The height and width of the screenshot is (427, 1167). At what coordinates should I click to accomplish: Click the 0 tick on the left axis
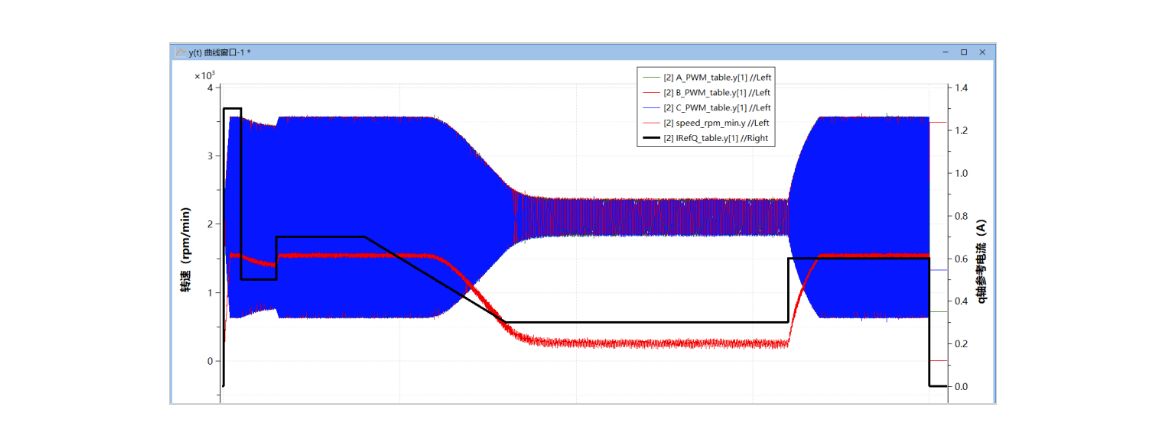211,361
